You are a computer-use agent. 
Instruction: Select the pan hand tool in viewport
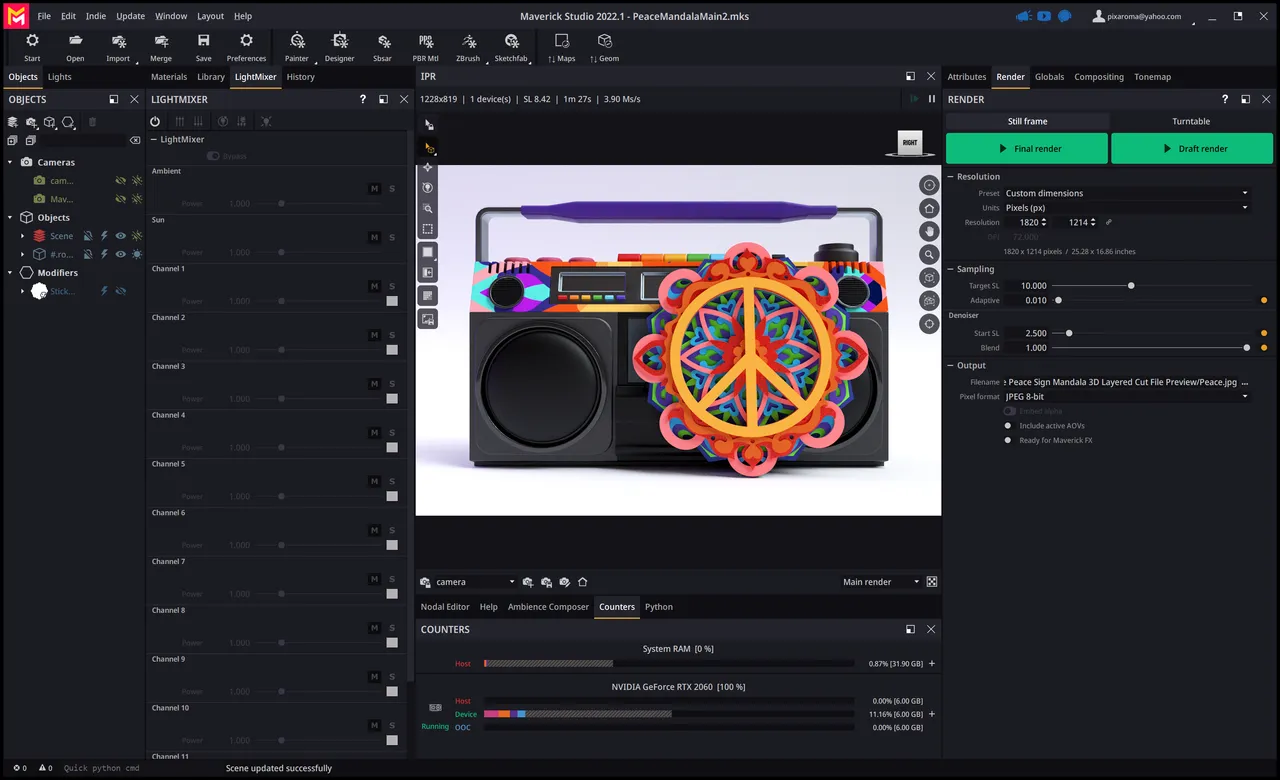pyautogui.click(x=929, y=231)
